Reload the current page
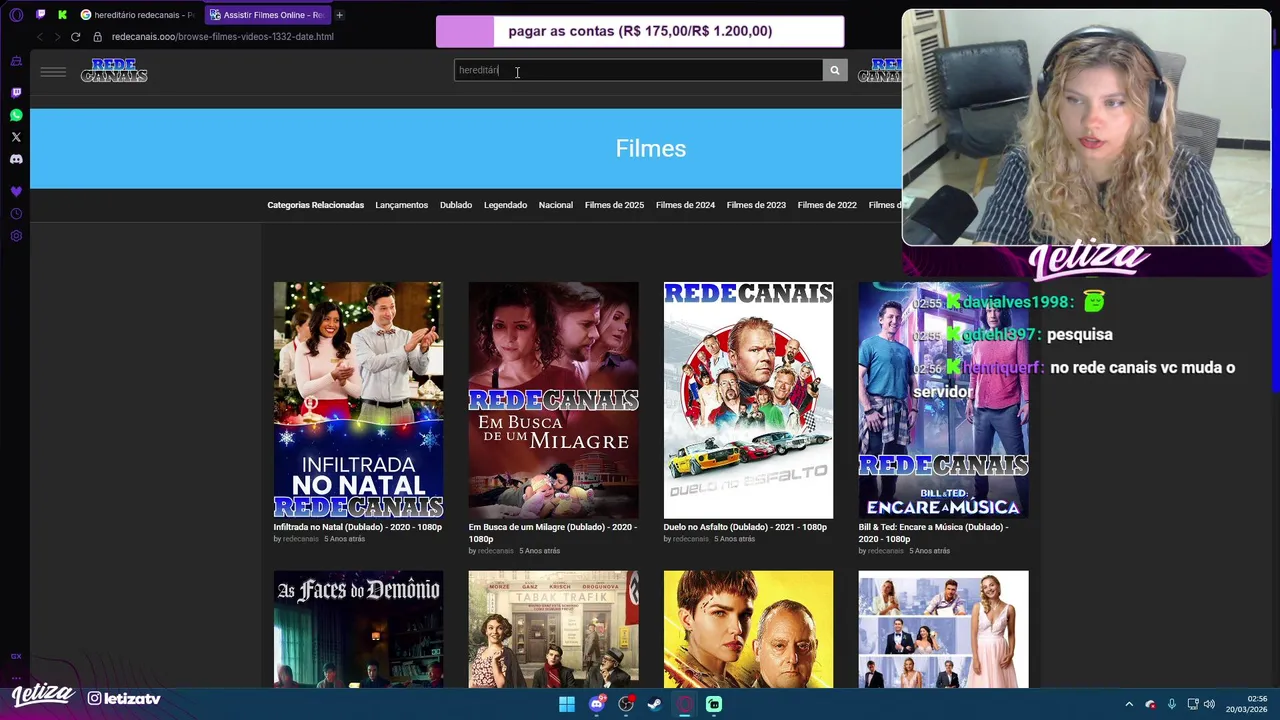 pos(75,36)
